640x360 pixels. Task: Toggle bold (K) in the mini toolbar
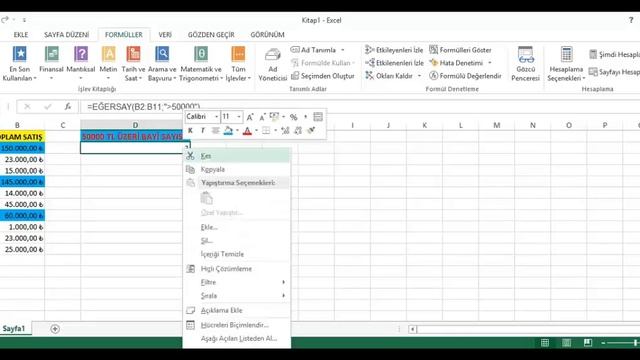pos(190,131)
